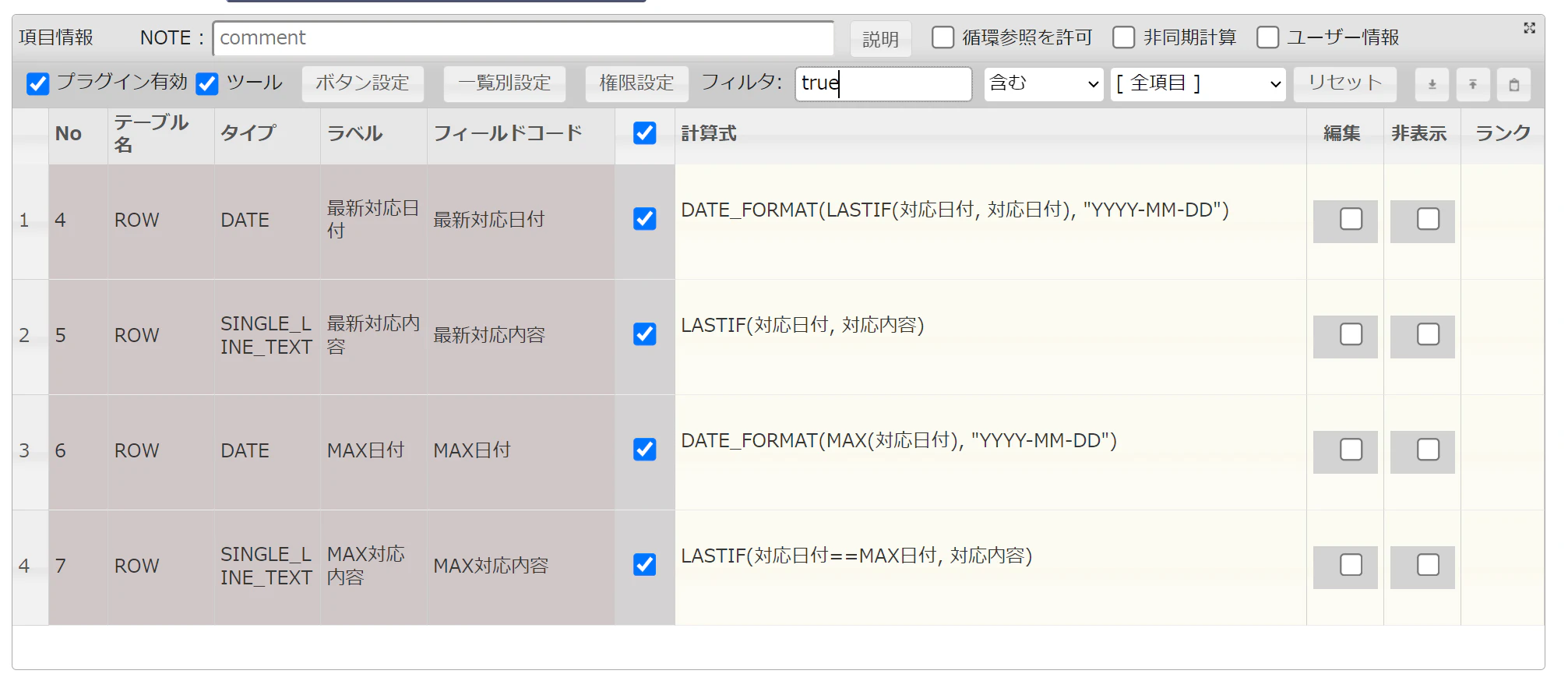Viewport: 1568px width, 681px height.
Task: Toggle the ツール checkbox off
Action: pos(207,83)
